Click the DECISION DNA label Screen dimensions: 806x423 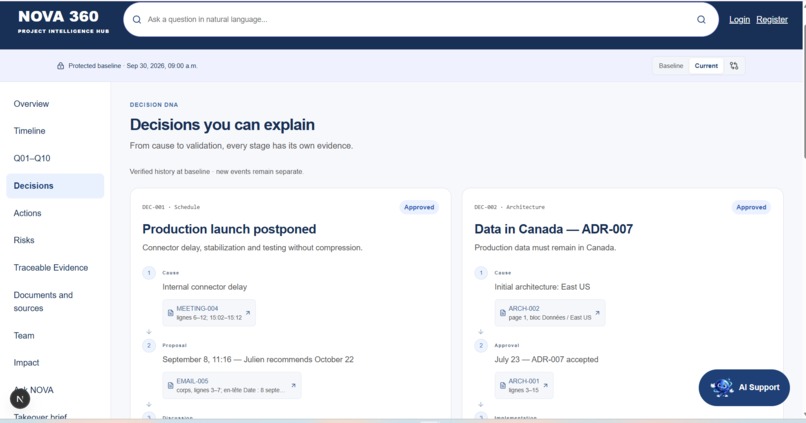154,104
